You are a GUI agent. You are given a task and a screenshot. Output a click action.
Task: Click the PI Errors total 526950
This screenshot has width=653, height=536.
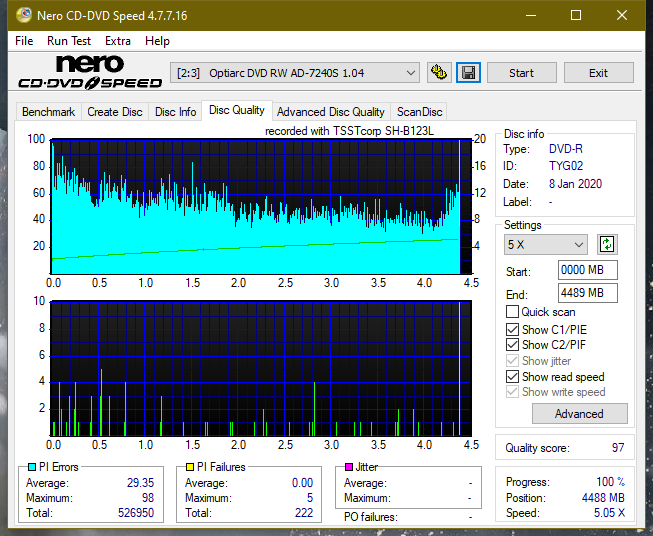tap(136, 513)
